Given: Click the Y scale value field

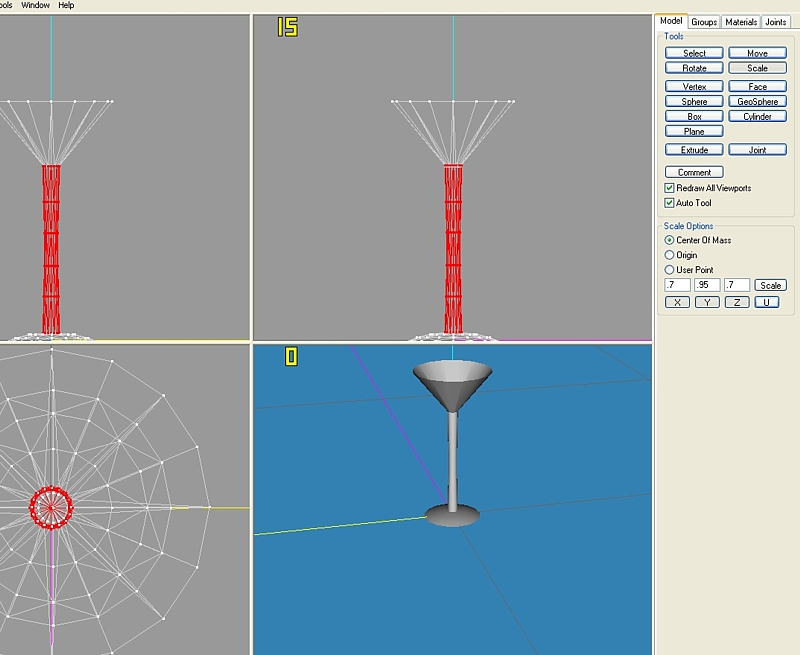Looking at the screenshot, I should tap(707, 285).
